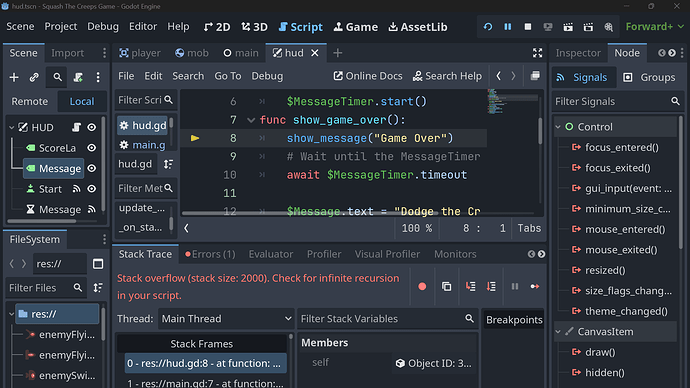Copy error message icon
The image size is (690, 388).
[x=446, y=287]
